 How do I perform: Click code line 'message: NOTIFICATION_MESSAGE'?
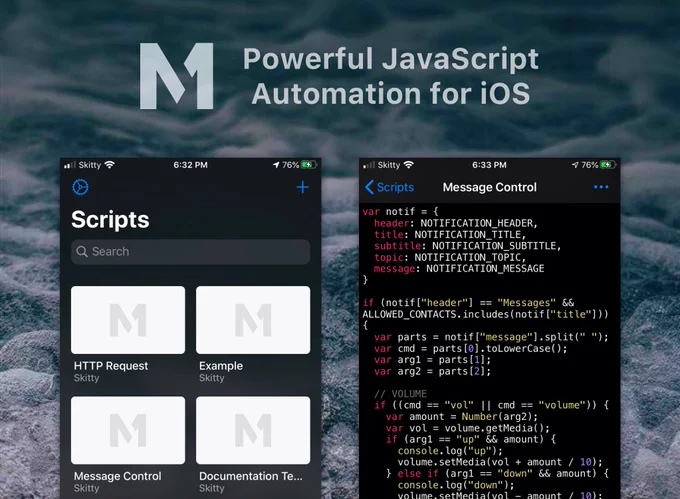click(459, 269)
